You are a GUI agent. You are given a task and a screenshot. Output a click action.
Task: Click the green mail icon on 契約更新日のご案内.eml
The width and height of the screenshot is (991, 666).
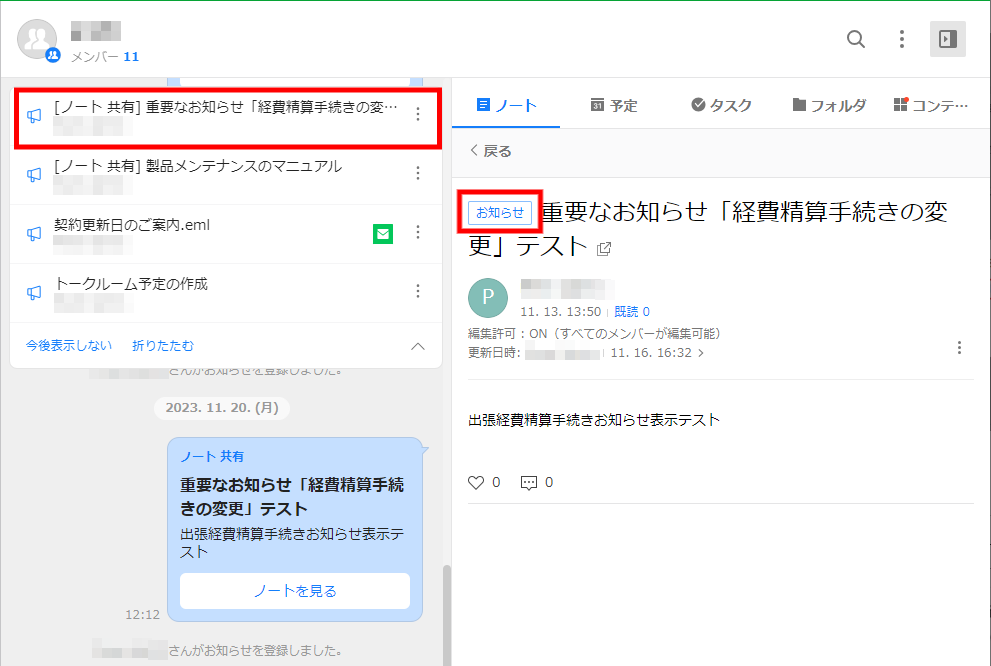(x=383, y=233)
